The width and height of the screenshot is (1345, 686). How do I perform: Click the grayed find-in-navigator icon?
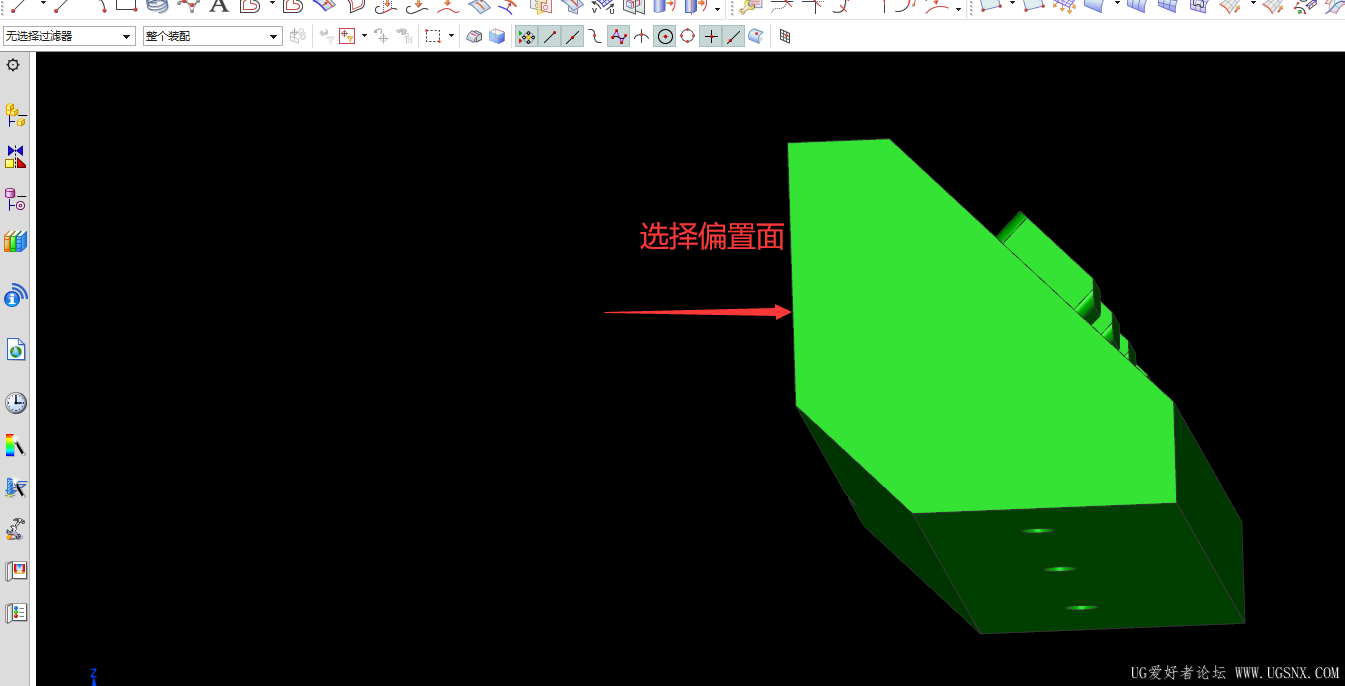[x=404, y=37]
